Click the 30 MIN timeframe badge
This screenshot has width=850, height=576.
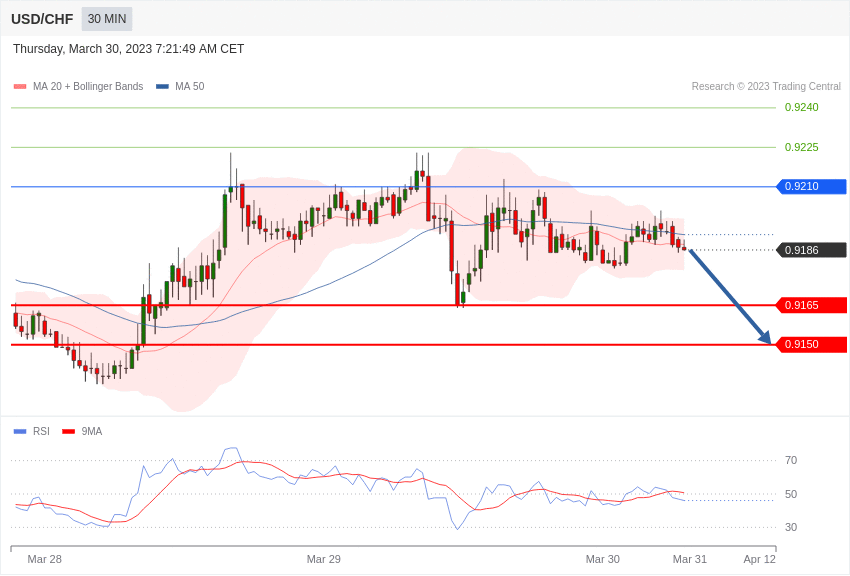[107, 19]
